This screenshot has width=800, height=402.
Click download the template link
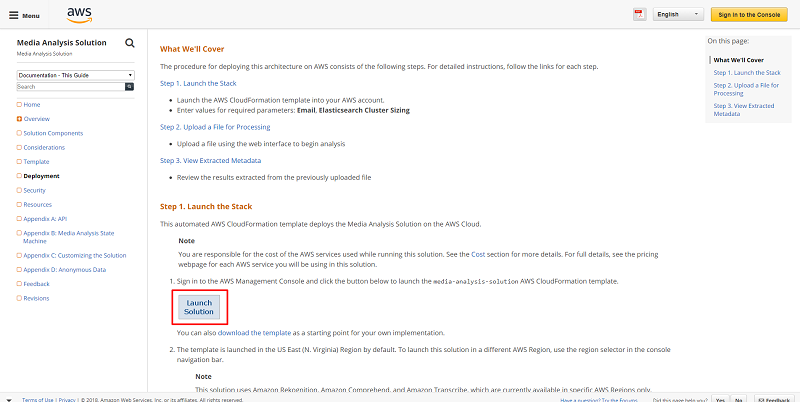coord(255,333)
